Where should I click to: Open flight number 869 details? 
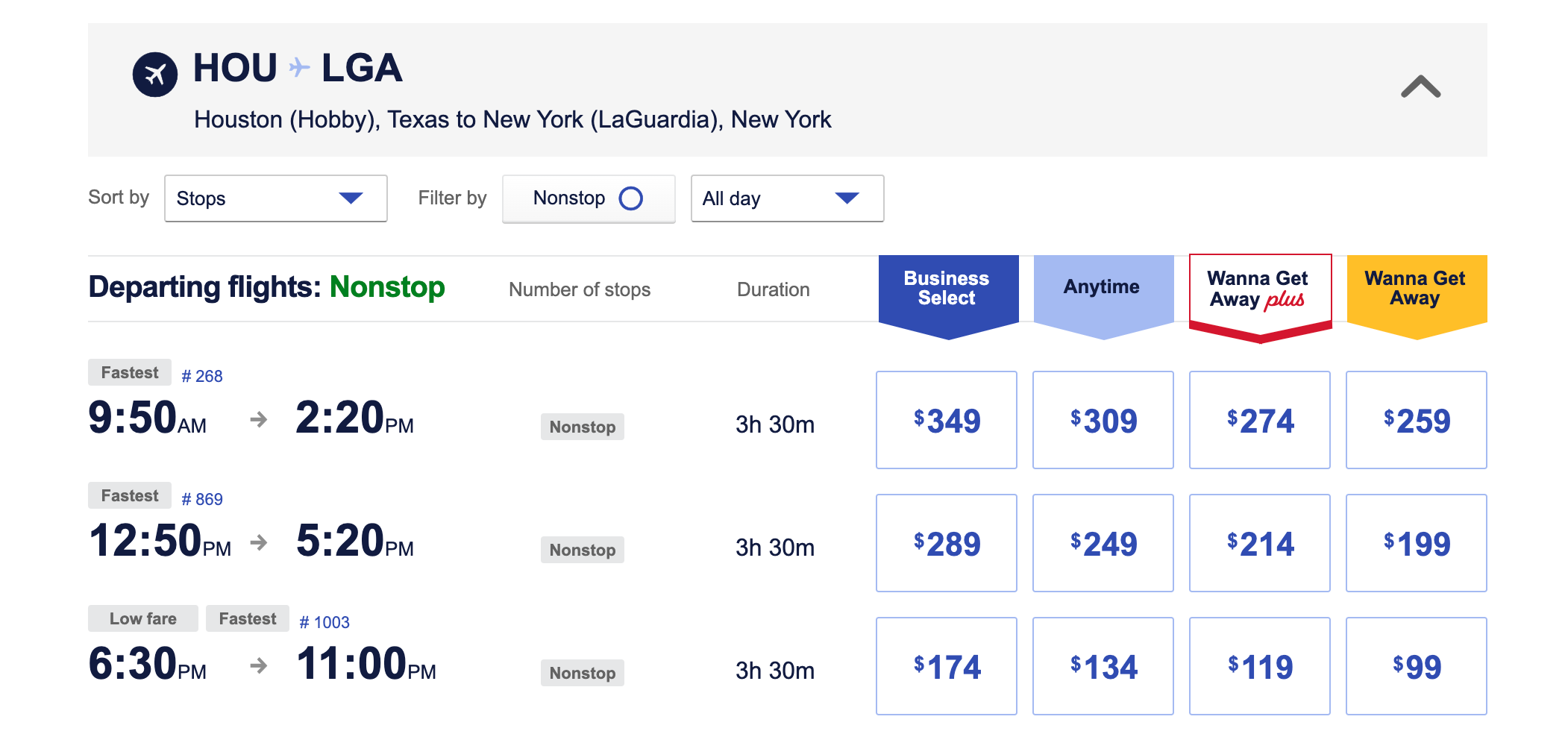203,498
